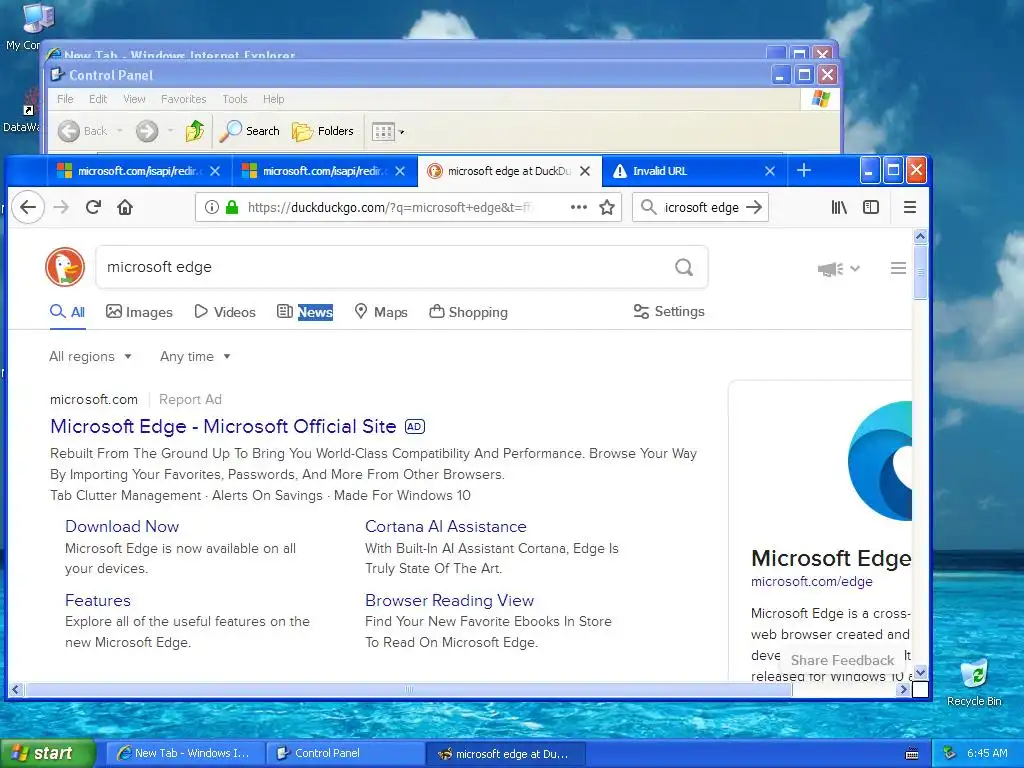Open Settings in DuckDuckGo results bar
This screenshot has height=768, width=1024.
(669, 312)
